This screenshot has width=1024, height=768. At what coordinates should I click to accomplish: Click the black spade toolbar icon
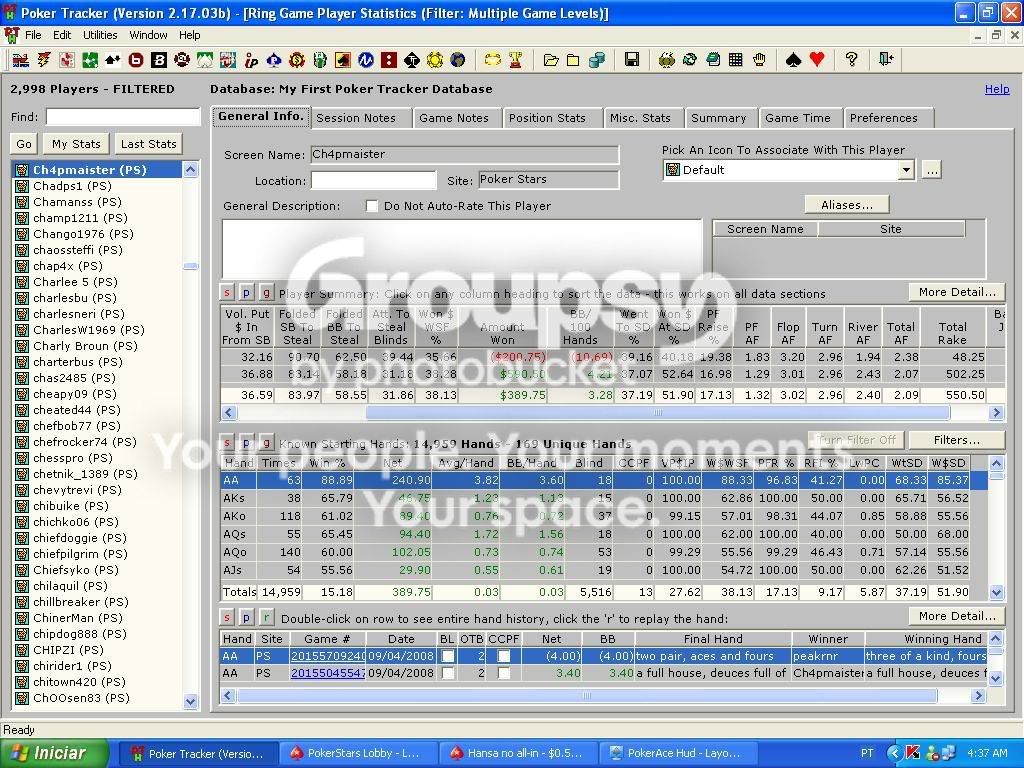pos(793,60)
